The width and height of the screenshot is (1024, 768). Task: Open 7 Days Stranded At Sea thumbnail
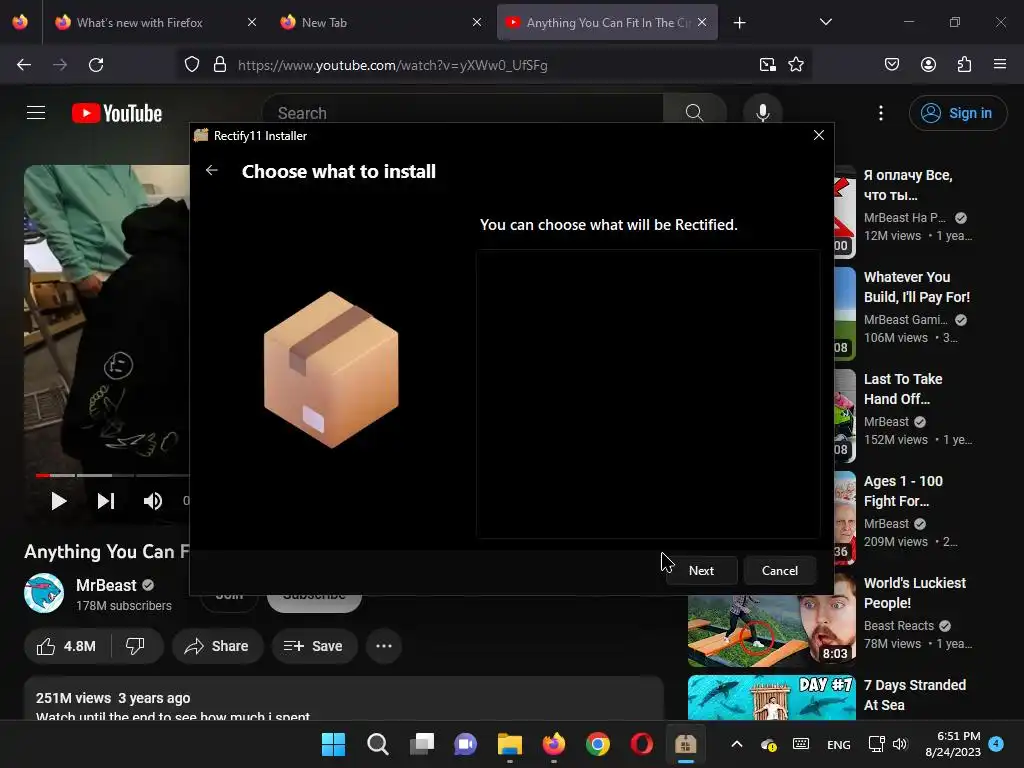tap(771, 697)
